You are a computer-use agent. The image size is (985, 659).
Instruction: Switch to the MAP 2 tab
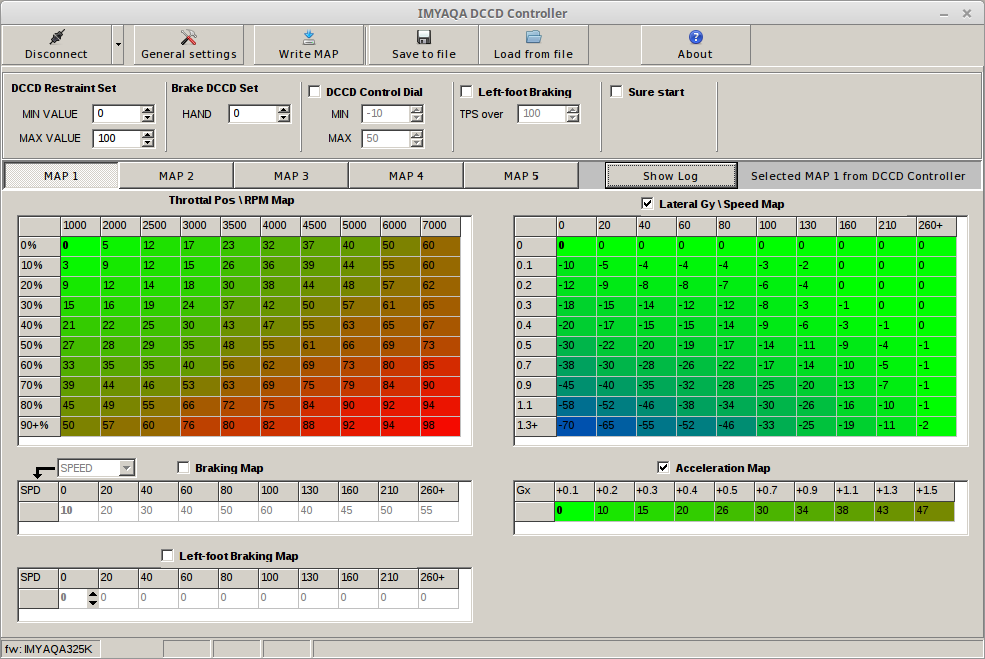click(x=176, y=175)
